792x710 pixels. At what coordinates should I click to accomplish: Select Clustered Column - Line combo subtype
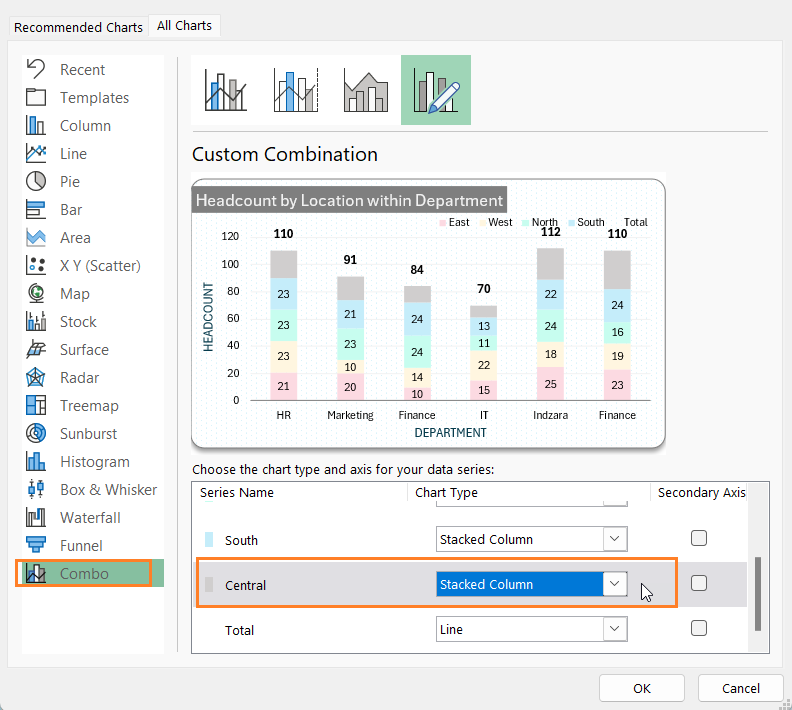[x=226, y=90]
